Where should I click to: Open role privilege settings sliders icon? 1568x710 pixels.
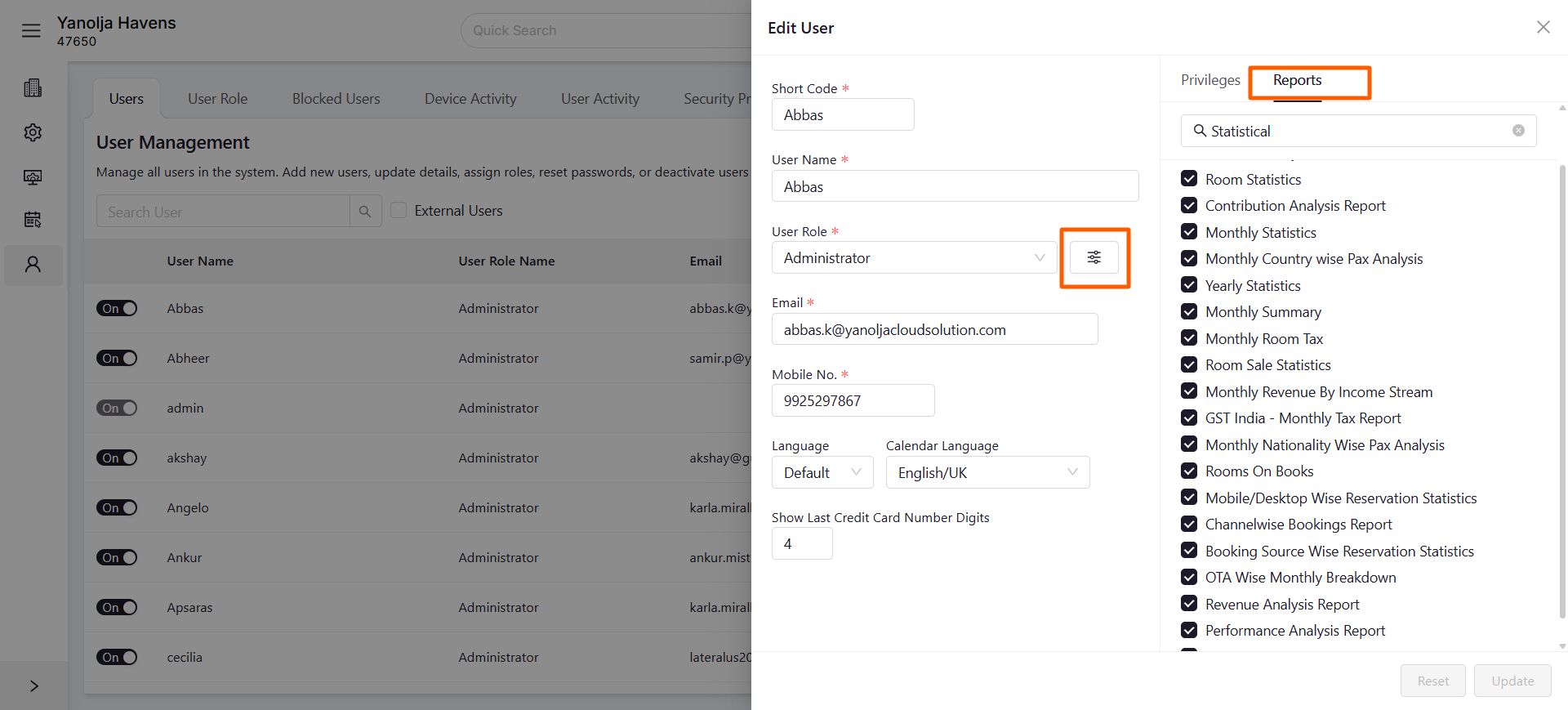click(1094, 257)
